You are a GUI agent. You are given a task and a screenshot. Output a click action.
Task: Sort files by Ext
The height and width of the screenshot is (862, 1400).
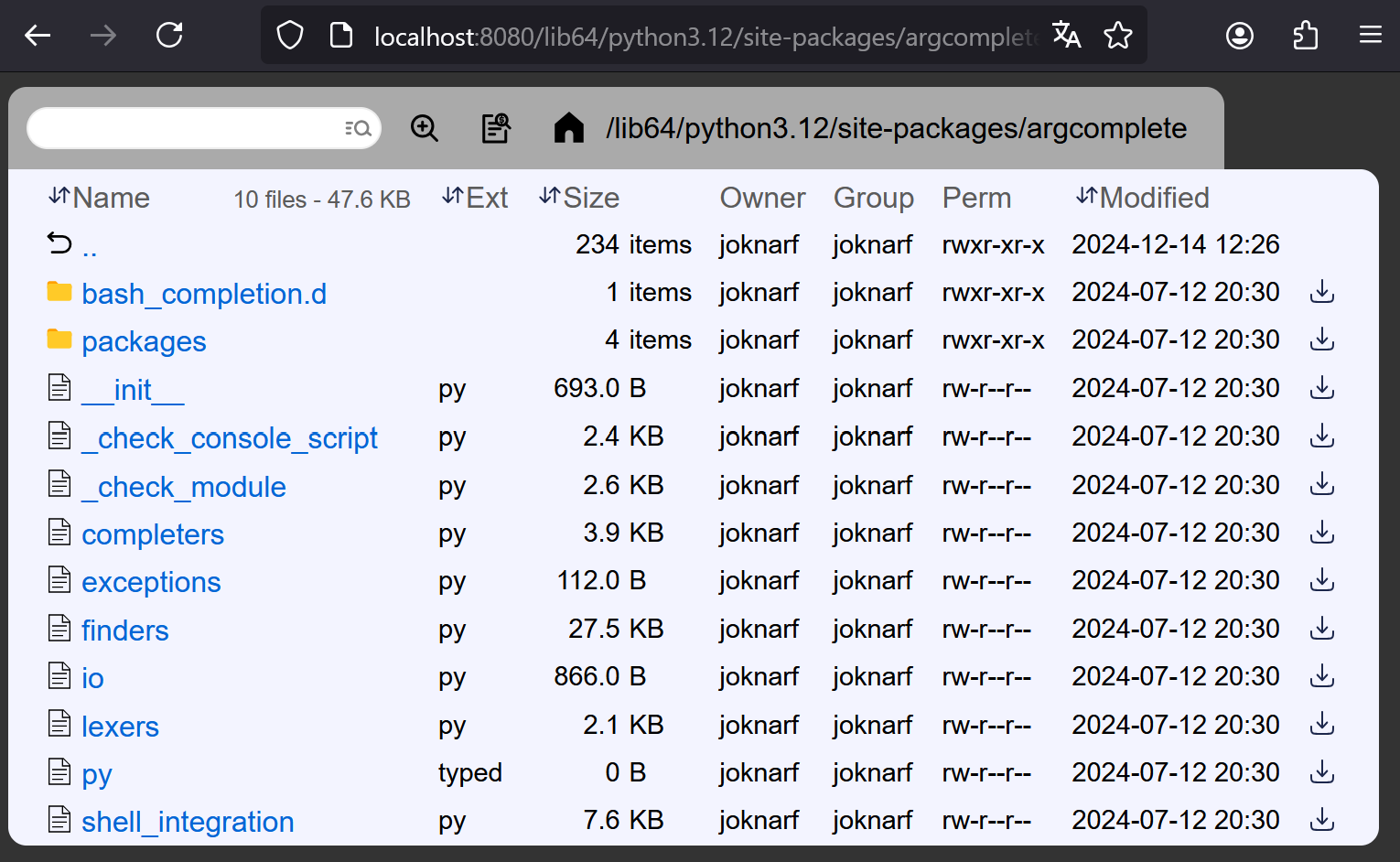coord(474,198)
